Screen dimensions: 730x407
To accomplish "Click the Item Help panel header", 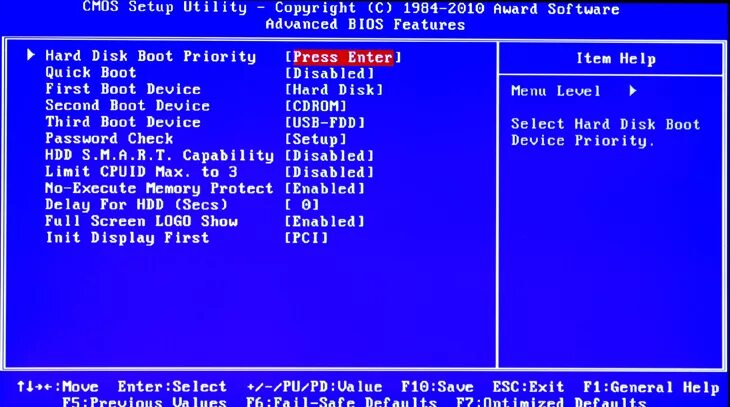I will click(x=616, y=58).
